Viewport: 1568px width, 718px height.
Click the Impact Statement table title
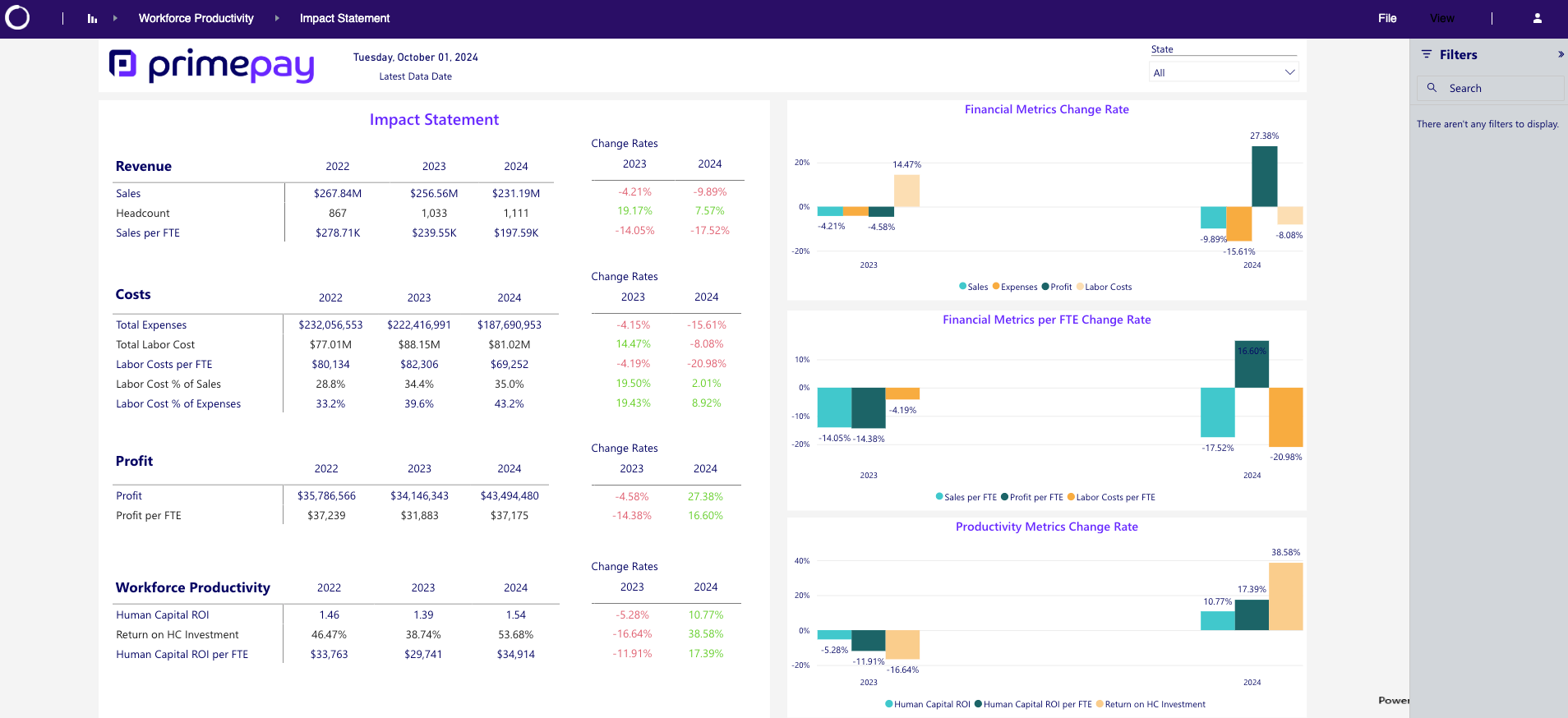[434, 119]
